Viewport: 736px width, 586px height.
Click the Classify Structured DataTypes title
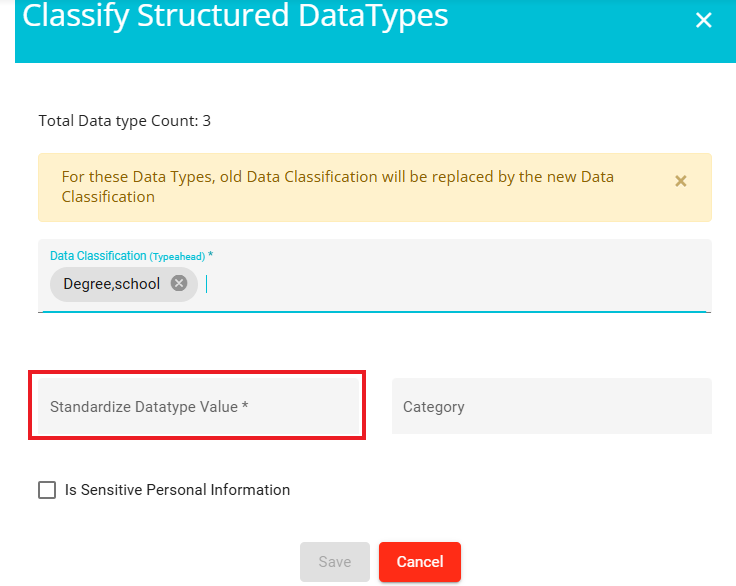pos(235,15)
